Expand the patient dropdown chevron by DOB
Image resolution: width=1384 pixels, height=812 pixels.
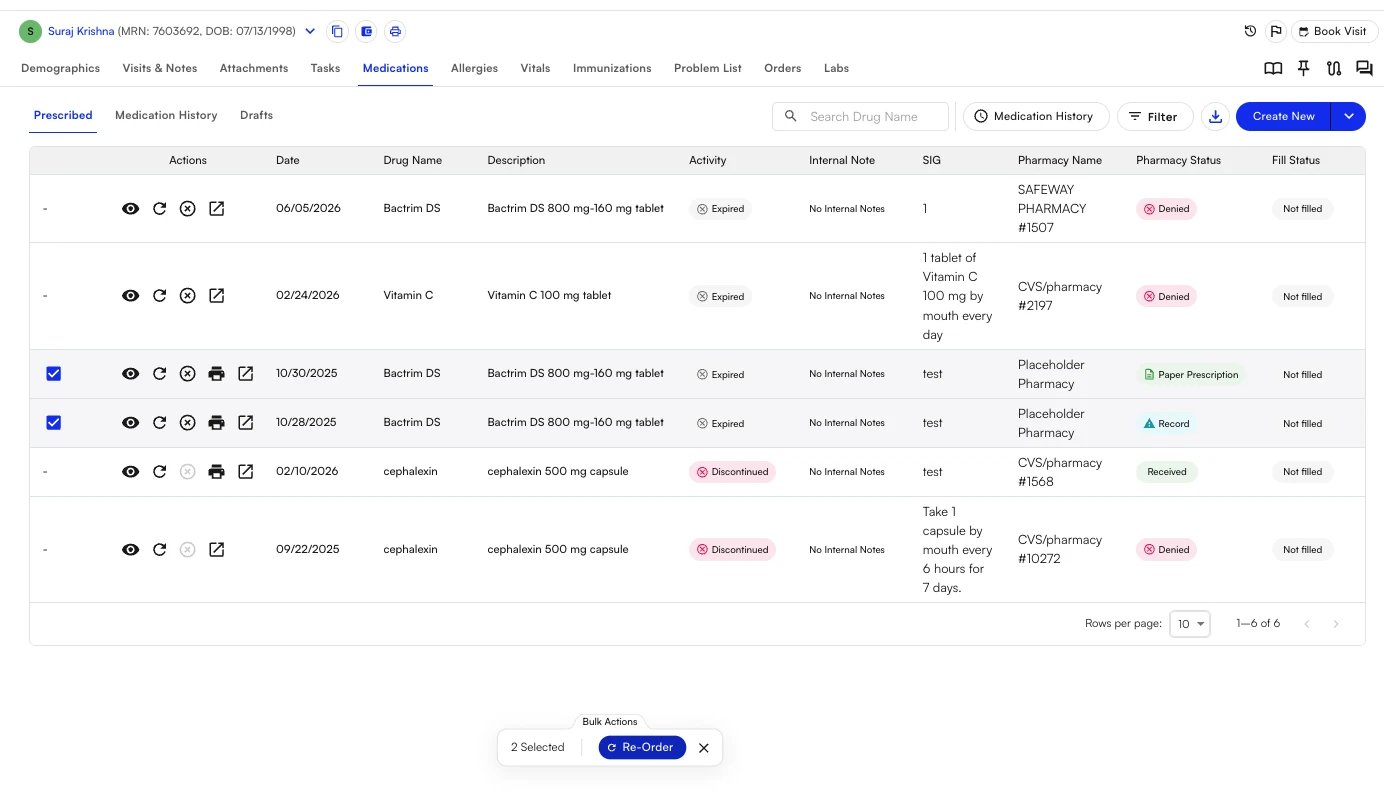point(310,31)
